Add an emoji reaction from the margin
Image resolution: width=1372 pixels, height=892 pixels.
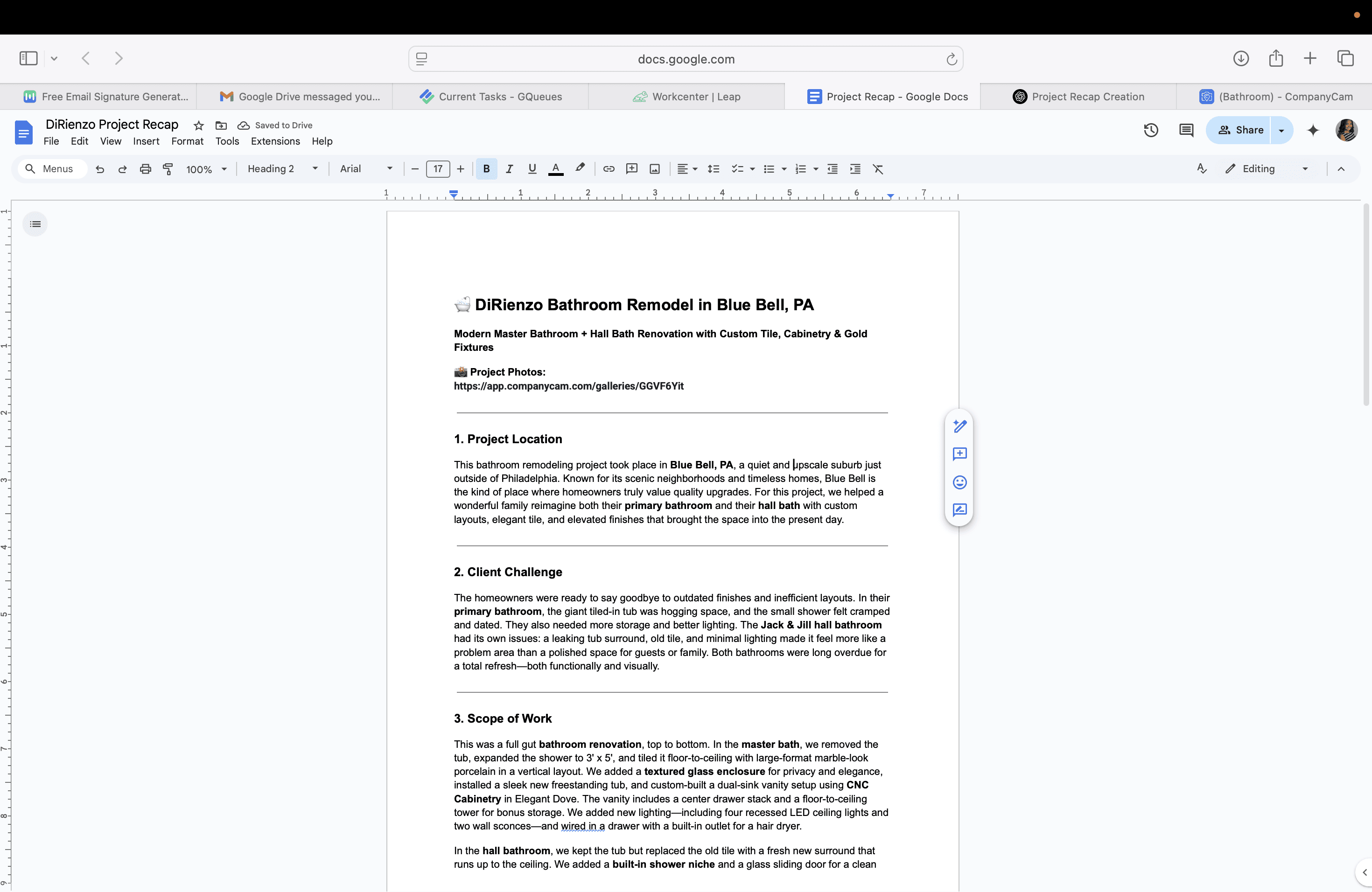click(x=960, y=482)
